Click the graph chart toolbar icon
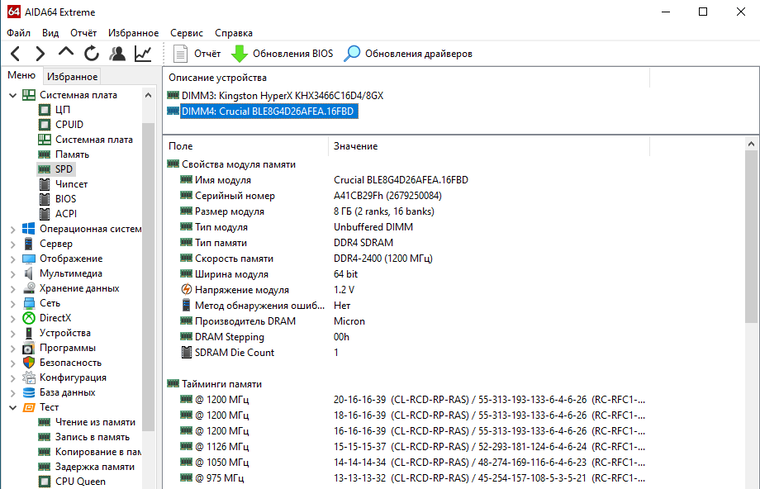This screenshot has width=760, height=489. pos(143,53)
